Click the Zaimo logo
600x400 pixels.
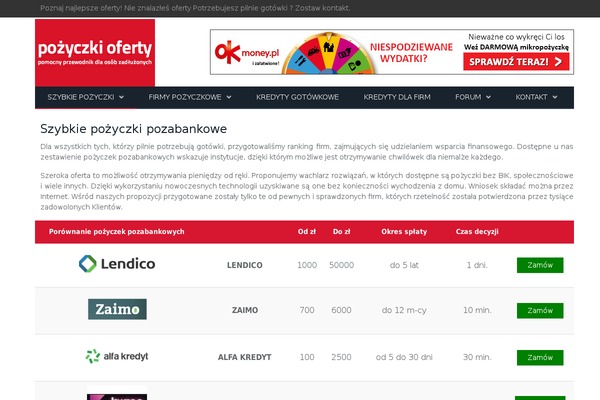(x=117, y=309)
